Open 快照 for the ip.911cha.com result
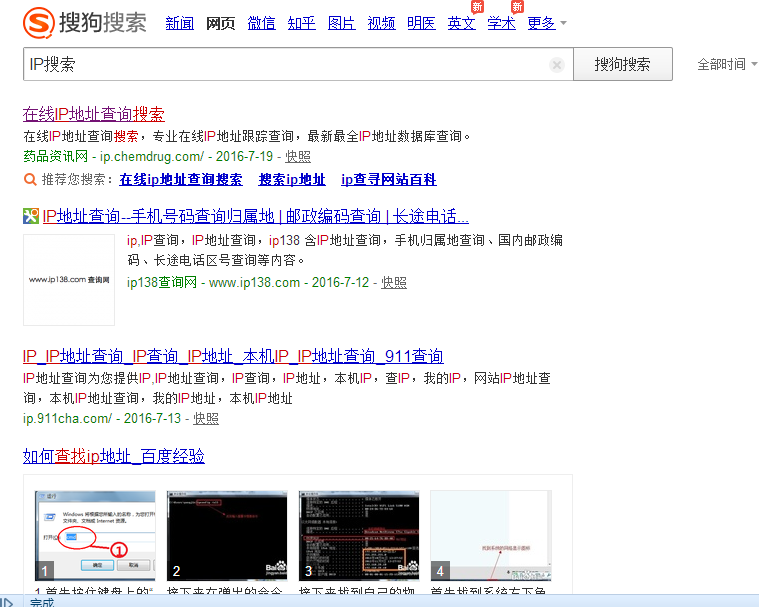The image size is (759, 607). pos(206,418)
